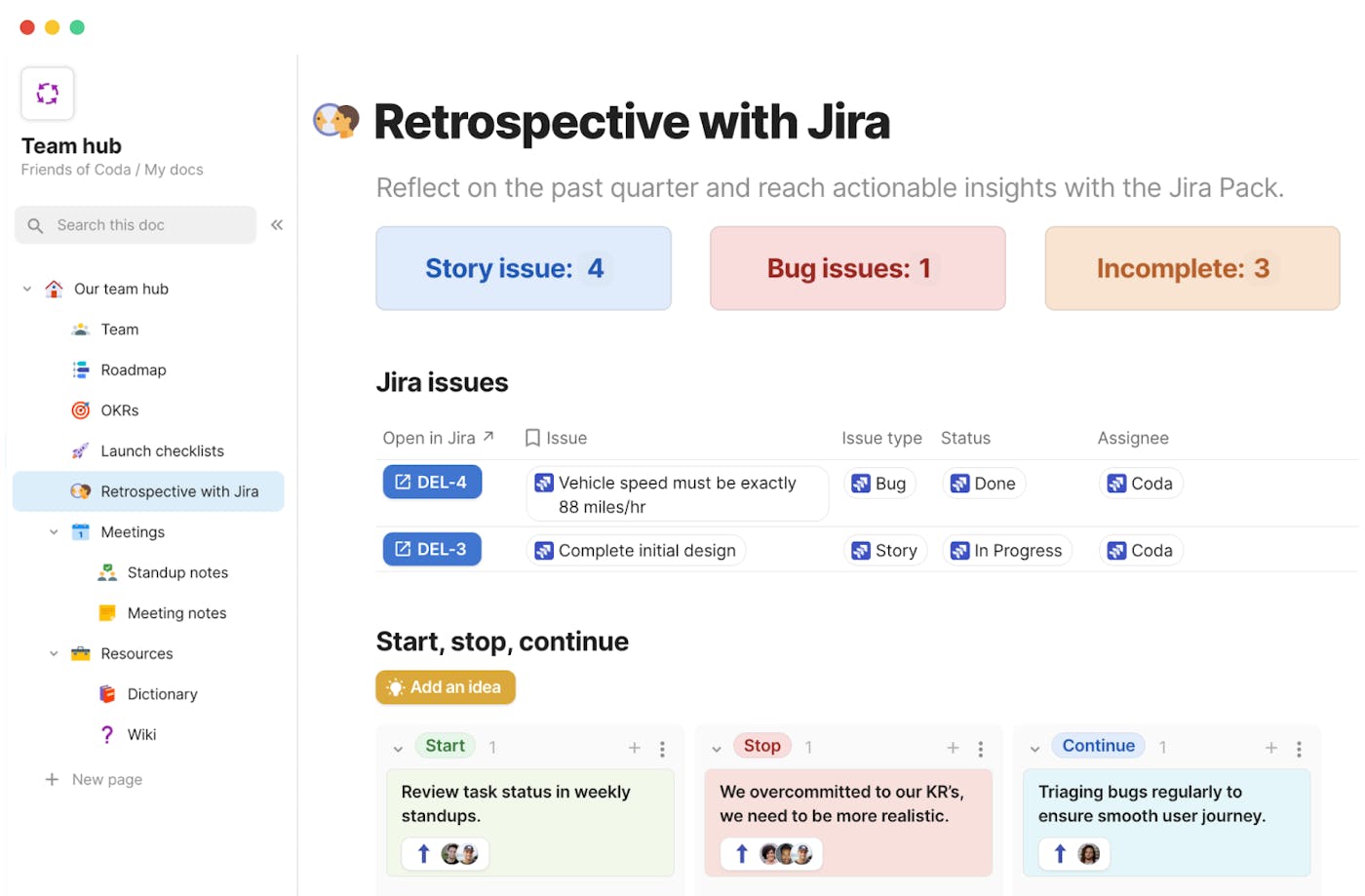The height and width of the screenshot is (896, 1365).
Task: Upvote the weekly standups review card
Action: click(423, 854)
